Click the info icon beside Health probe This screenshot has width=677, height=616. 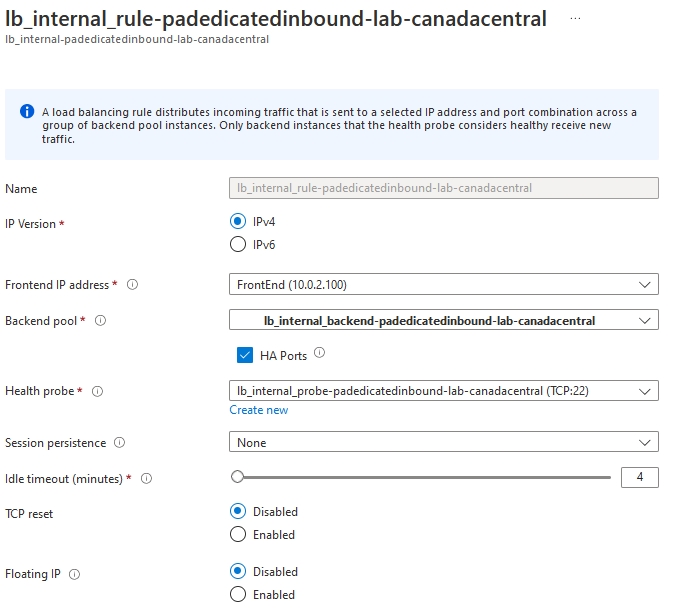97,391
